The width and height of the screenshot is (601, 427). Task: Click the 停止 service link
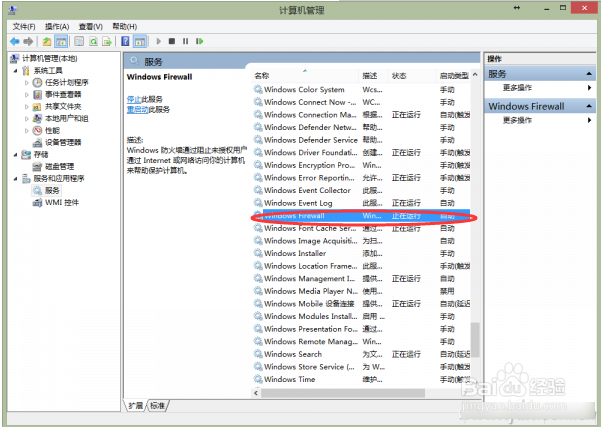coord(134,99)
